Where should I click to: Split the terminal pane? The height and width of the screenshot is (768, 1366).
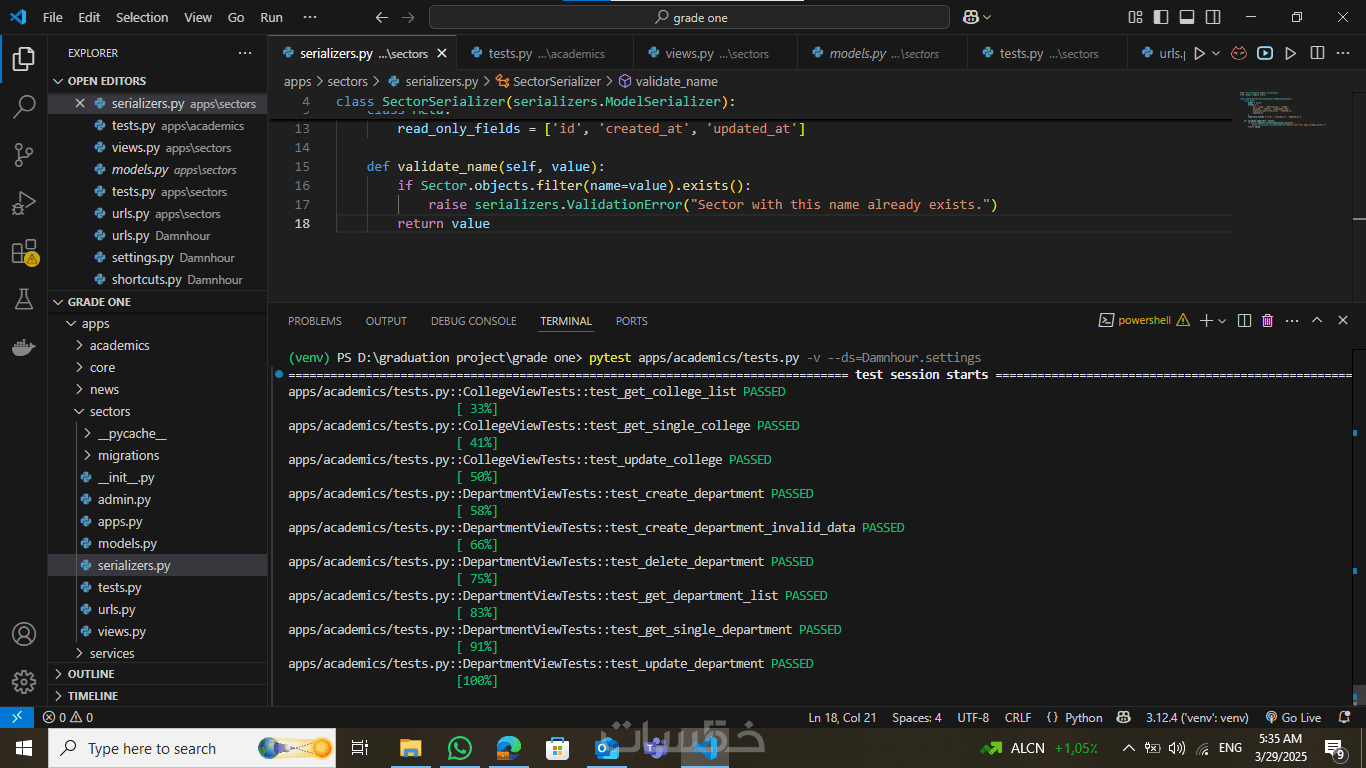[x=1244, y=321]
